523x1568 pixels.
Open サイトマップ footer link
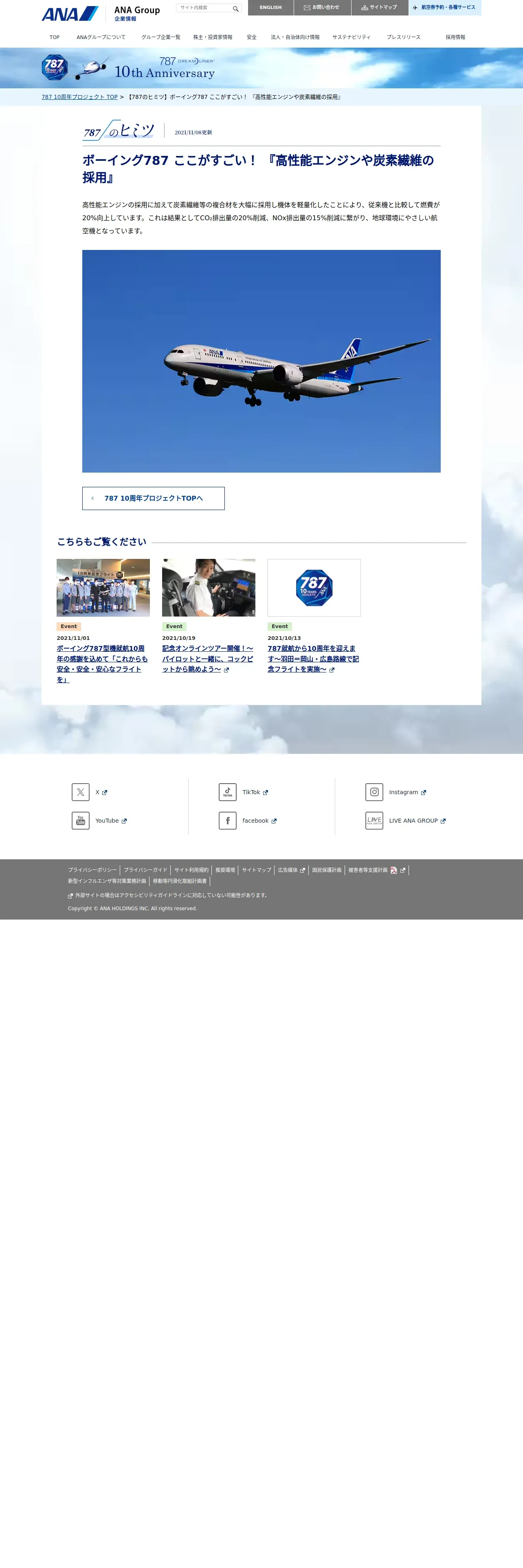coord(257,870)
